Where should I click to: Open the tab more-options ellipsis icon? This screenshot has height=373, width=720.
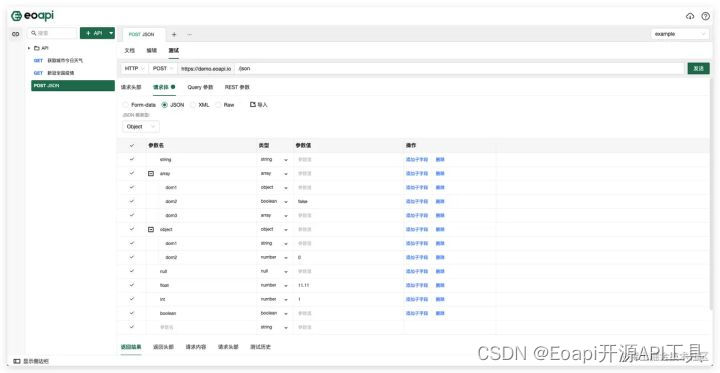189,34
